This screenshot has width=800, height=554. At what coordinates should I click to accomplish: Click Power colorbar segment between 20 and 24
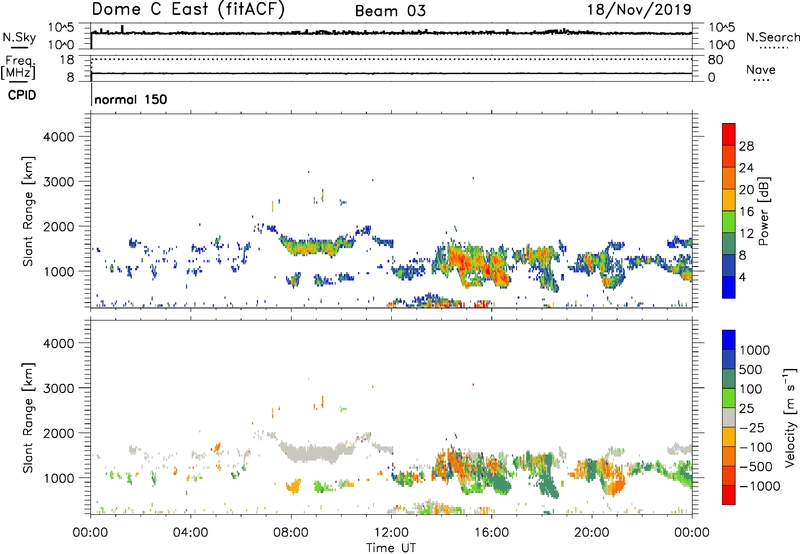tap(729, 178)
